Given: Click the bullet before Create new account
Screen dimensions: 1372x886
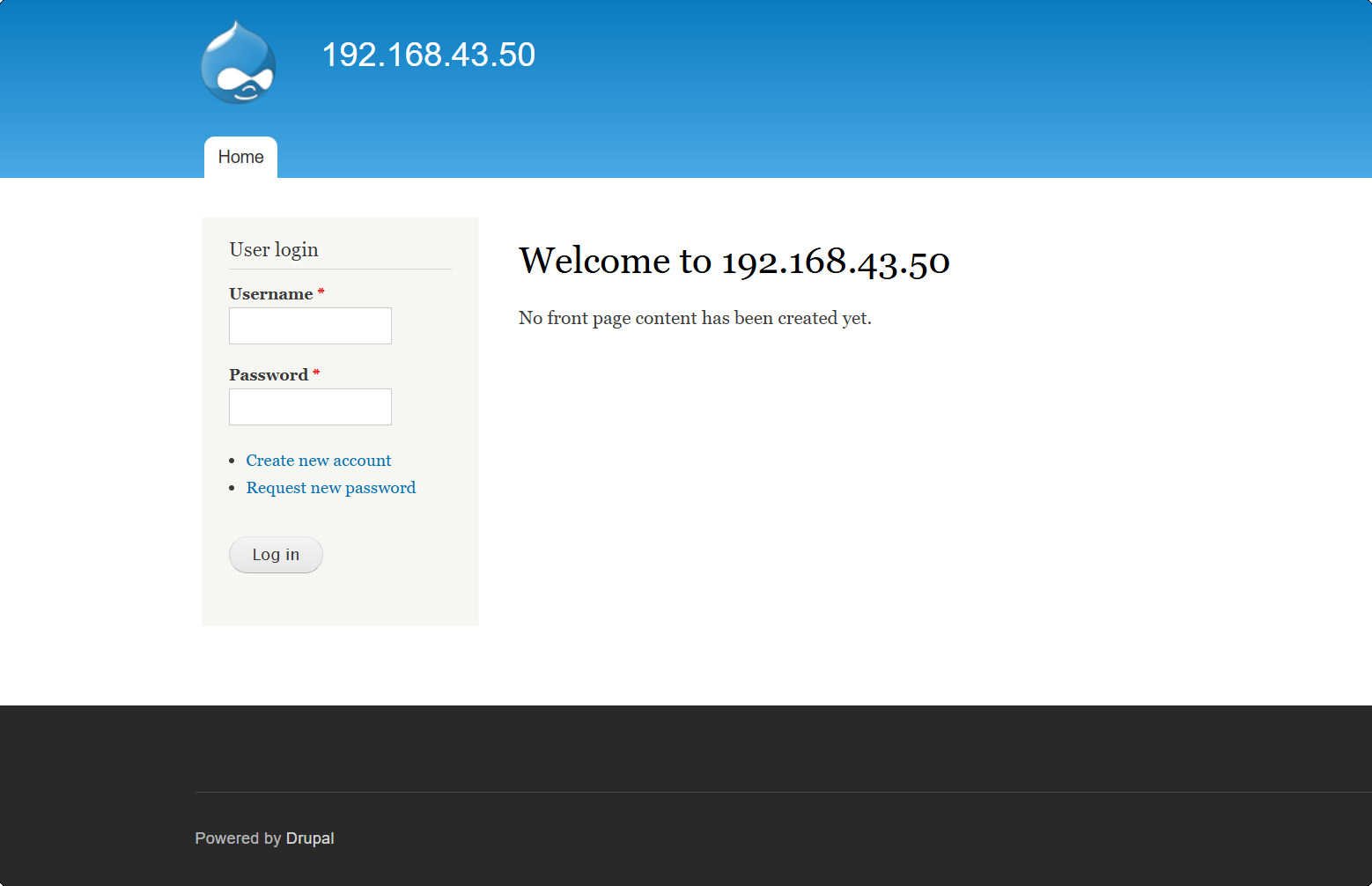Looking at the screenshot, I should [232, 461].
